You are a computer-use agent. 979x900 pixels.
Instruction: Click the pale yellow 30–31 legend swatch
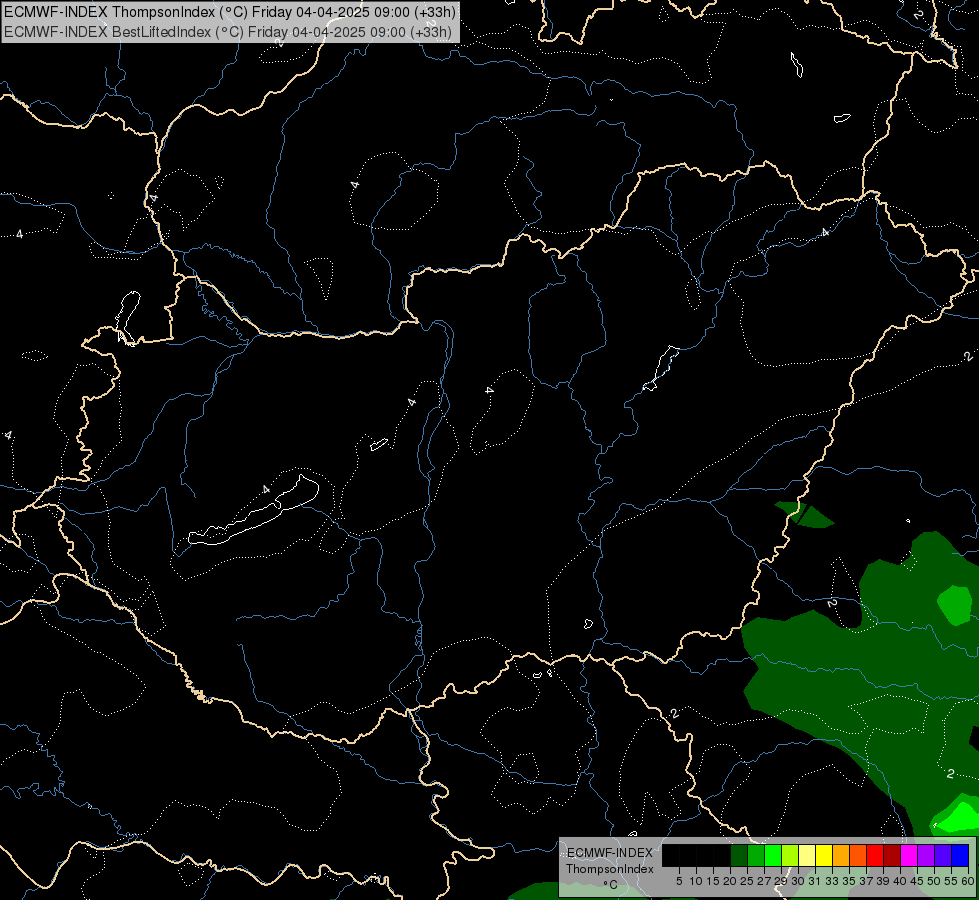click(x=807, y=855)
